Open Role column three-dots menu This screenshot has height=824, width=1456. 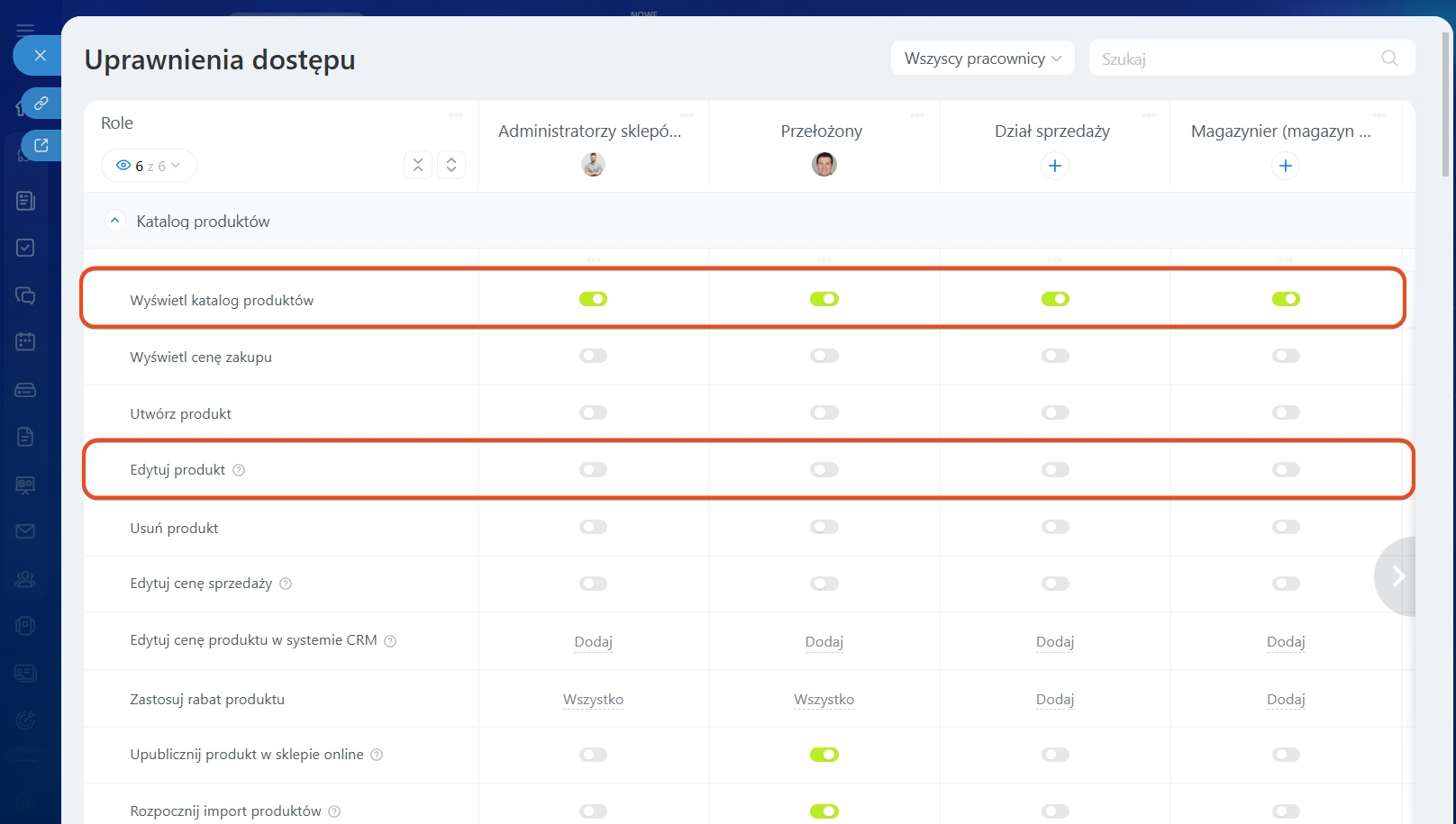click(456, 115)
